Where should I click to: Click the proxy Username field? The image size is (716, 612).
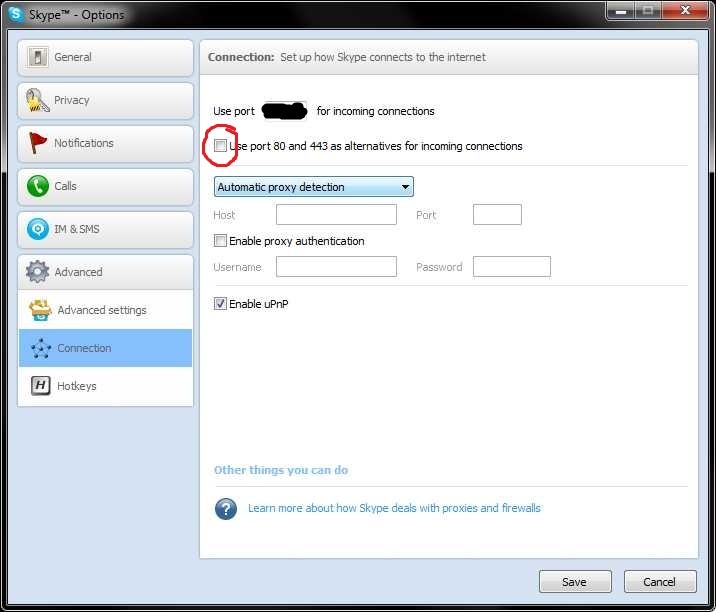pos(336,266)
